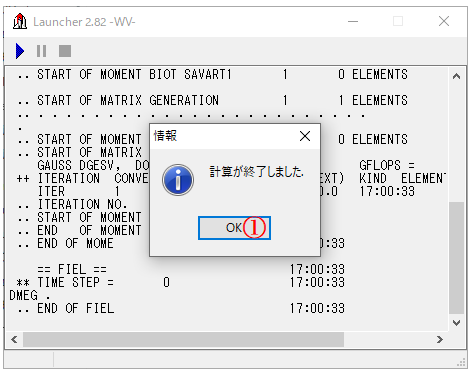The image size is (475, 372).
Task: Click the ITERATION NO. log line
Action: (x=72, y=204)
